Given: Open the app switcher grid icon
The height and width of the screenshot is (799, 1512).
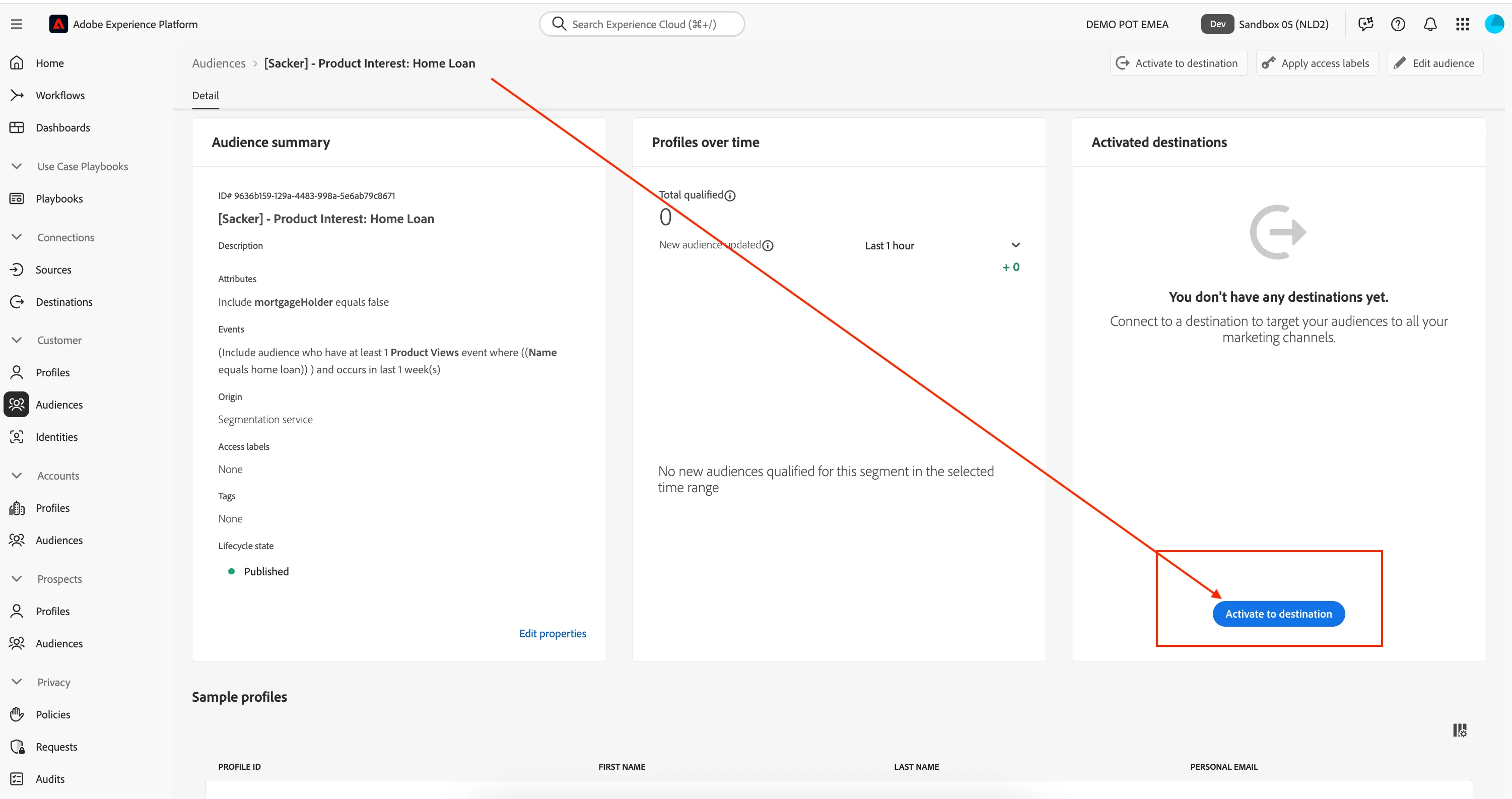Looking at the screenshot, I should tap(1463, 24).
